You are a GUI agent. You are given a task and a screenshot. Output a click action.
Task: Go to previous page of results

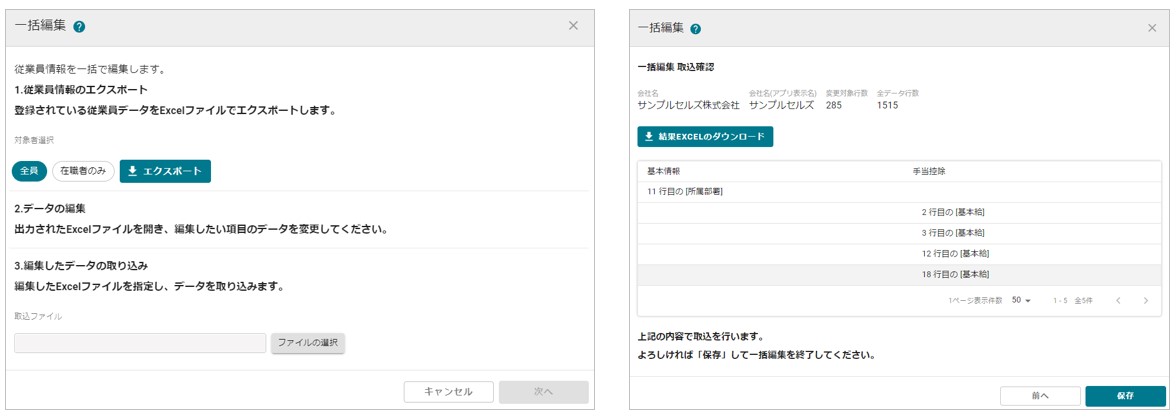point(1118,301)
